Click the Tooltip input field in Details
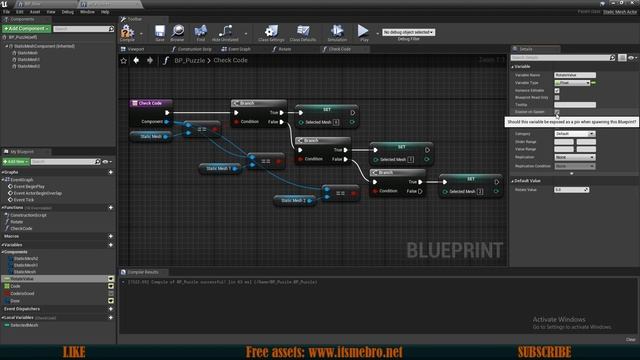640x360 pixels. pyautogui.click(x=575, y=105)
